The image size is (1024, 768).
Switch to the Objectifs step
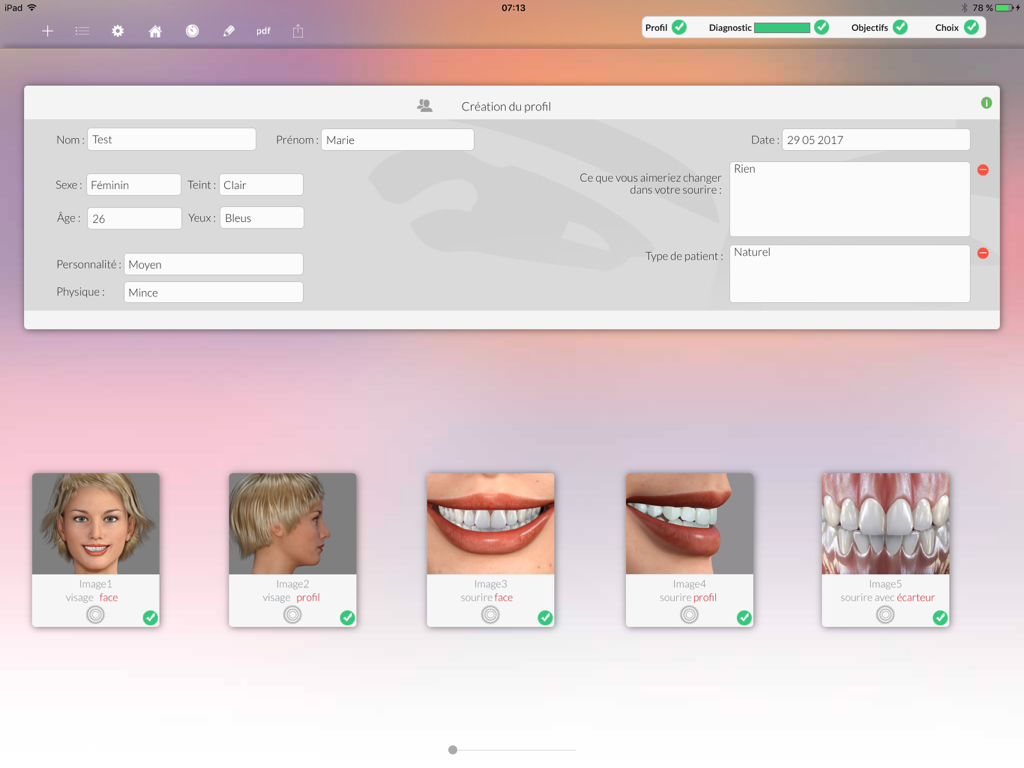(x=874, y=27)
